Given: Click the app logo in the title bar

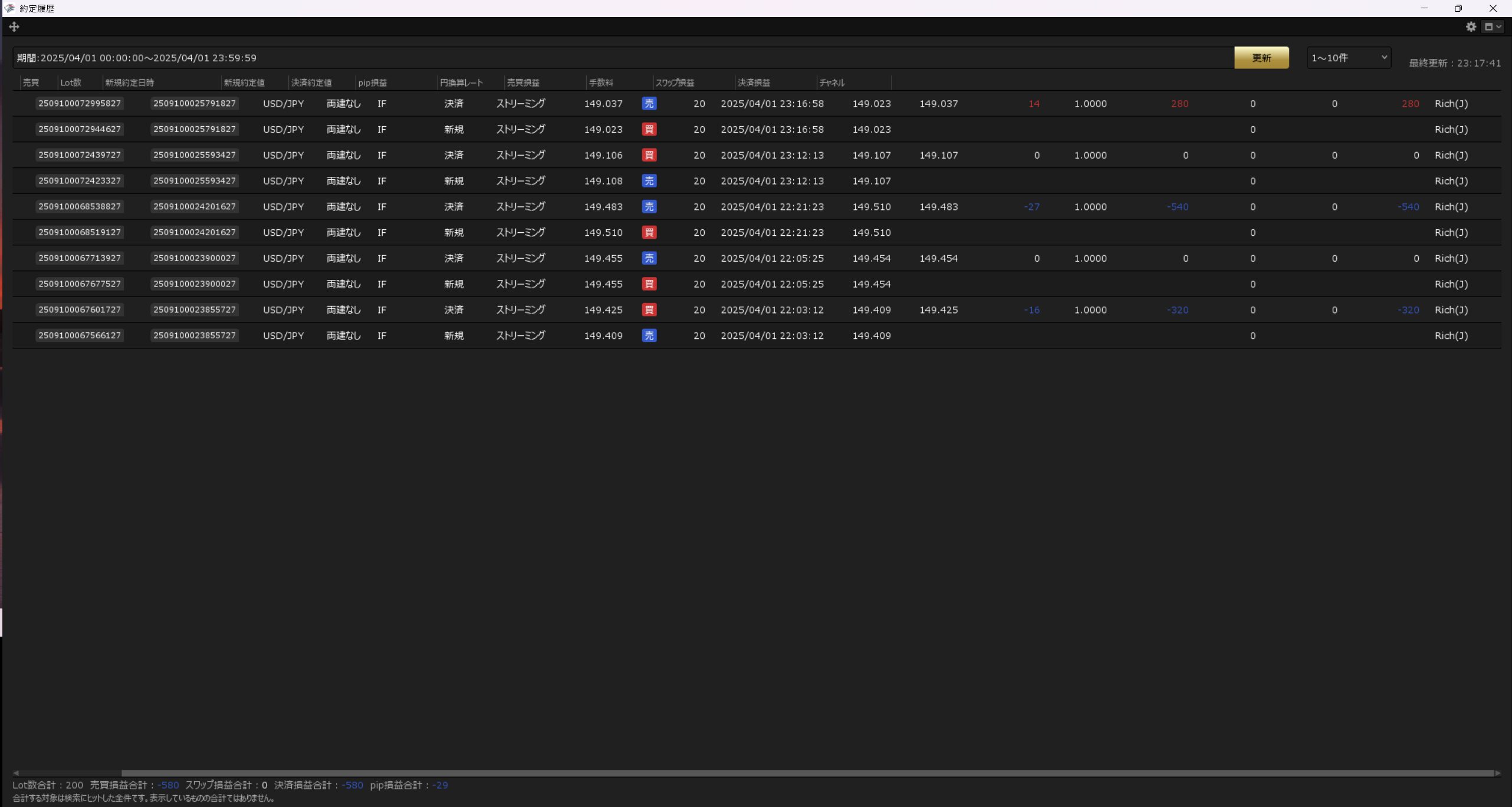Looking at the screenshot, I should pos(9,8).
